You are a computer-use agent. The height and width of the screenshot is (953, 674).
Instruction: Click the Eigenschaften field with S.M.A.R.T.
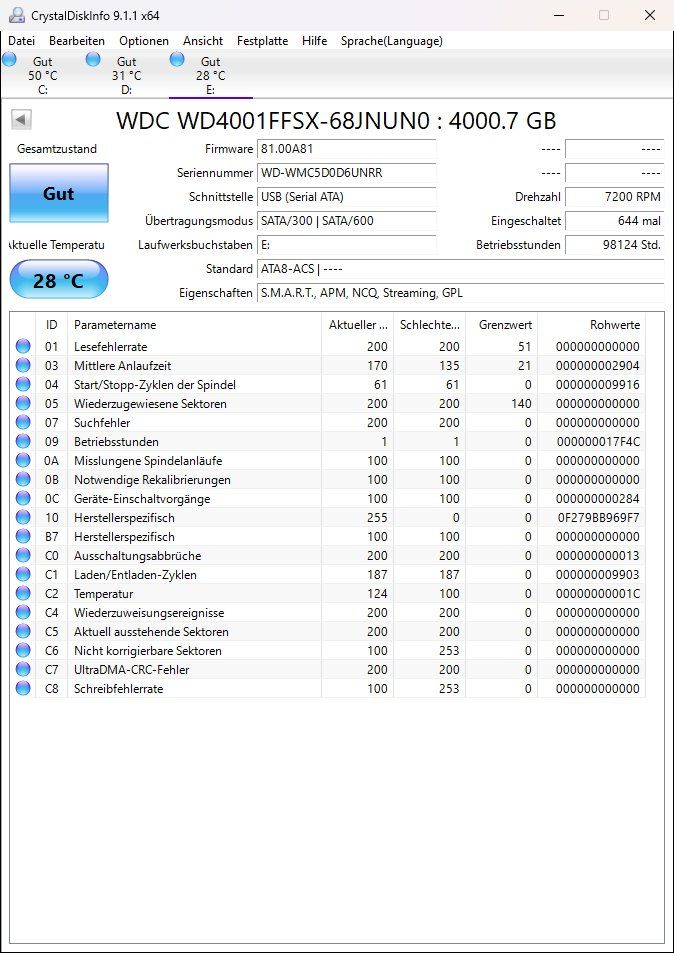coord(461,293)
